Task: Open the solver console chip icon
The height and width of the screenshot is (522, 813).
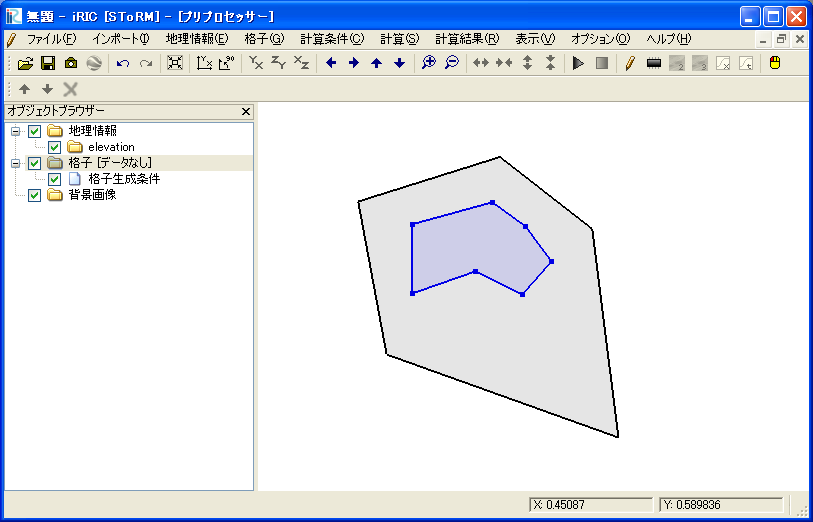Action: pyautogui.click(x=654, y=63)
